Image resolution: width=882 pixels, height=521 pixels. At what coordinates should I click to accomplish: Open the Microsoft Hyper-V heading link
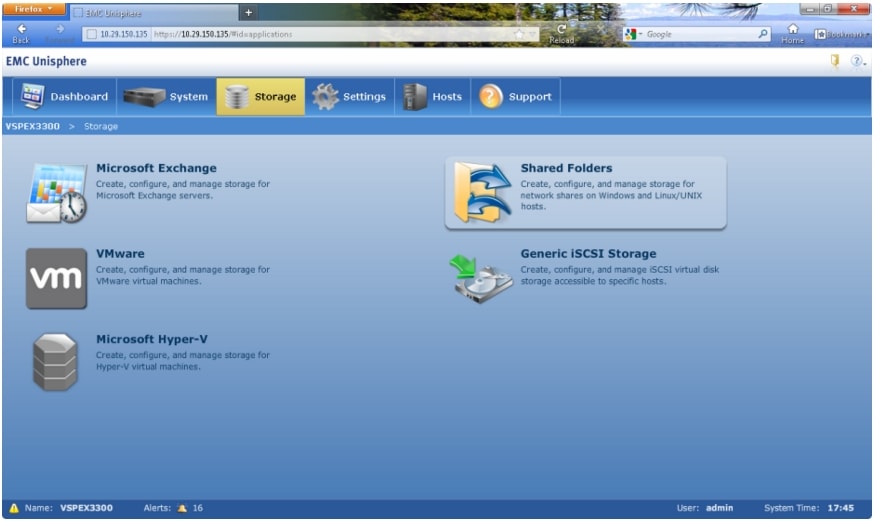(x=152, y=339)
